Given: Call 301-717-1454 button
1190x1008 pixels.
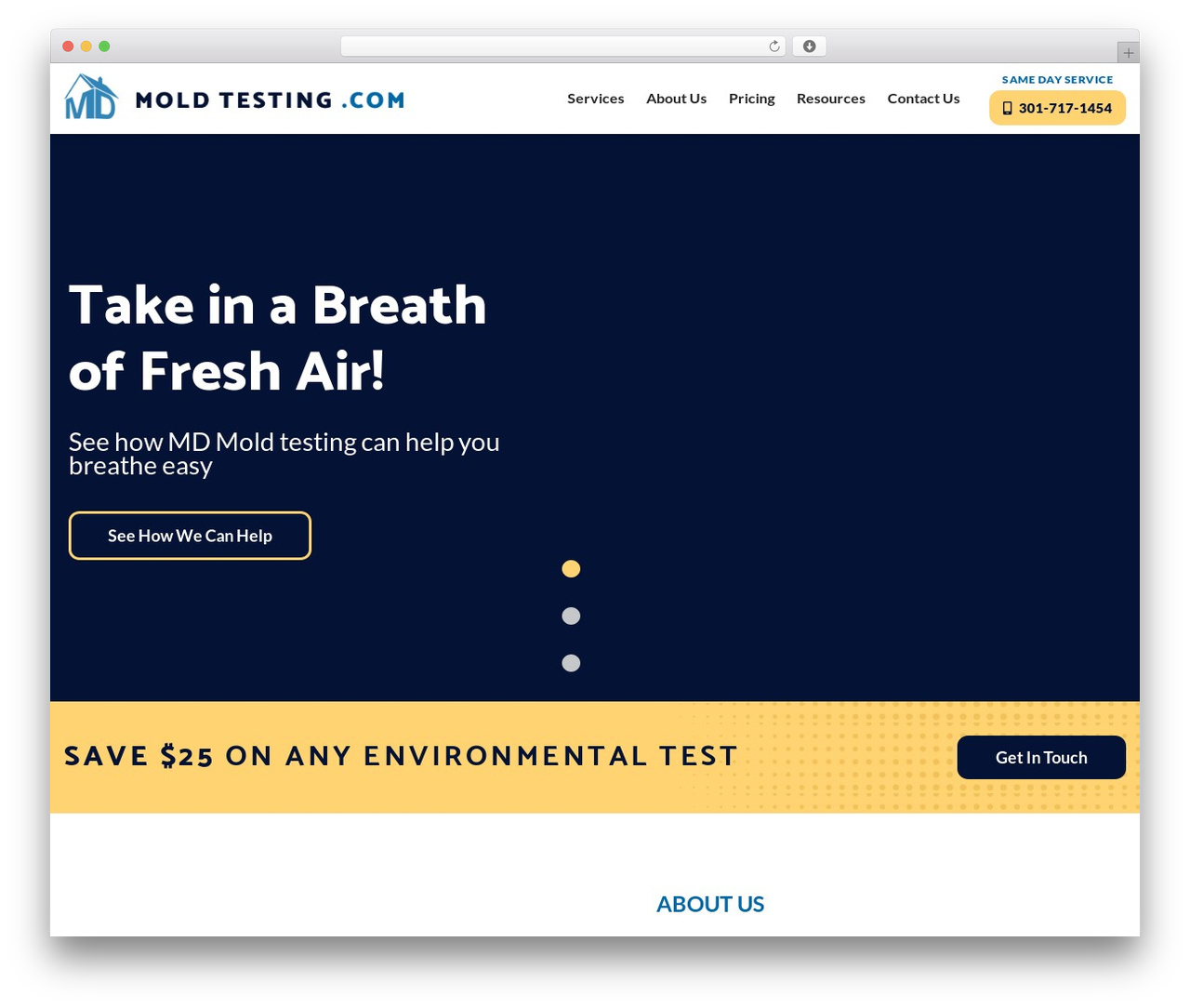Looking at the screenshot, I should pos(1057,108).
